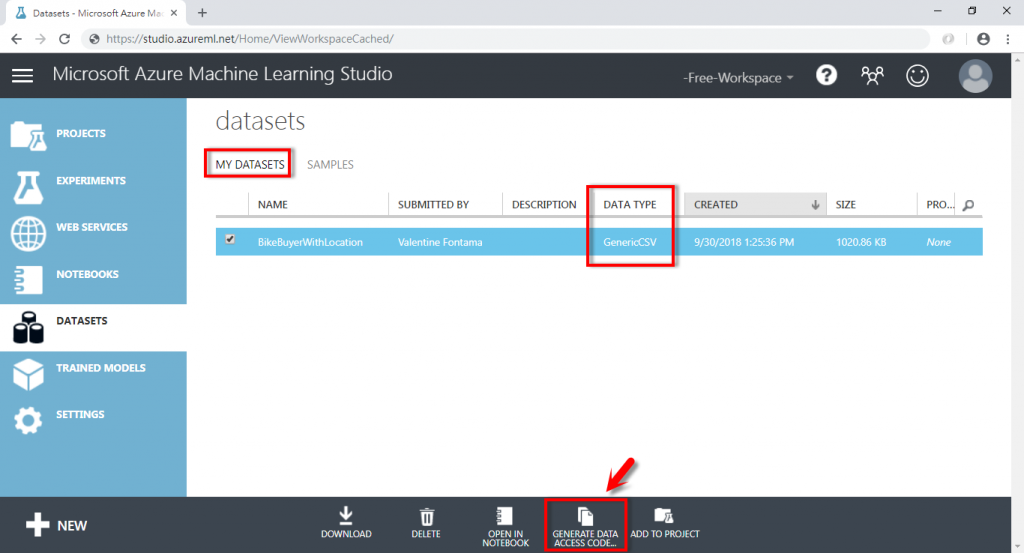
Task: Open the Experiments flask icon
Action: click(x=28, y=187)
